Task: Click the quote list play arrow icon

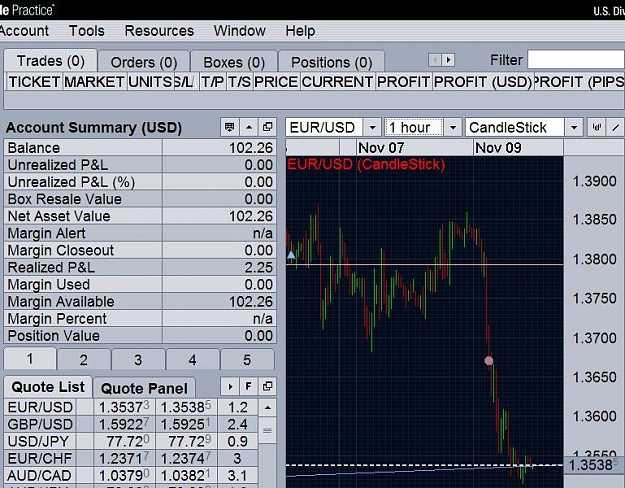Action: click(230, 386)
